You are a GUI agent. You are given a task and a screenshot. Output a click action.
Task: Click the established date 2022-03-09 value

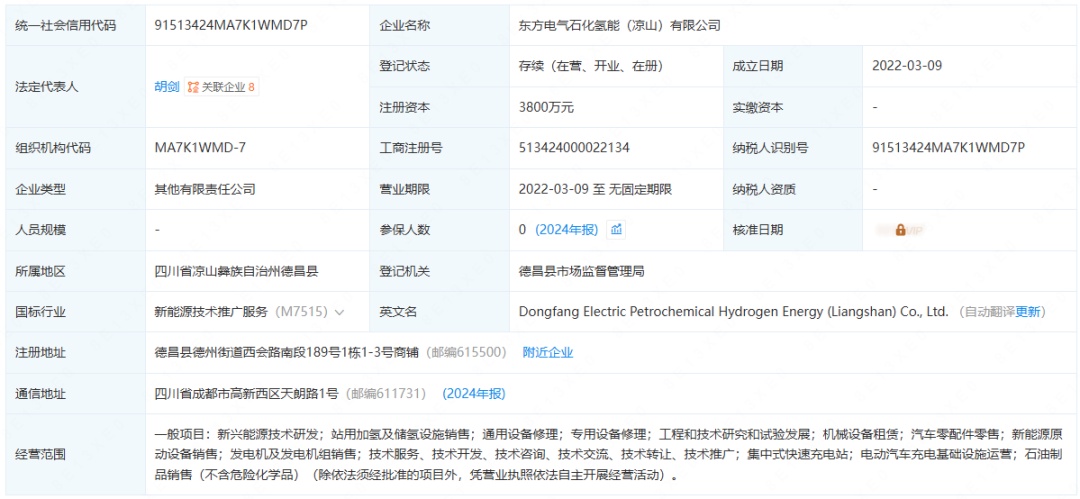click(x=907, y=66)
